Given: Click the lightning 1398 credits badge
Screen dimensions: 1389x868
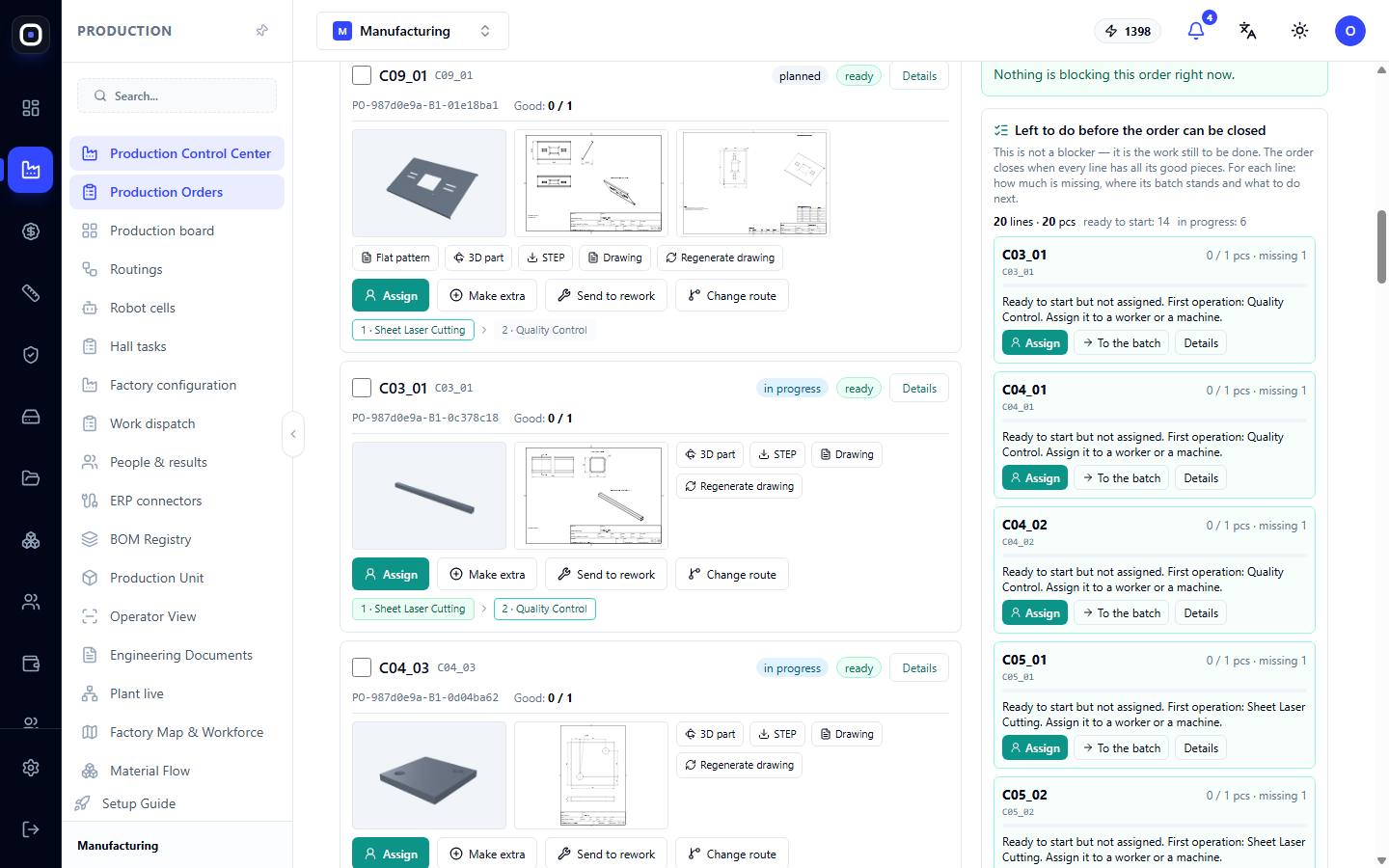Looking at the screenshot, I should coord(1128,31).
